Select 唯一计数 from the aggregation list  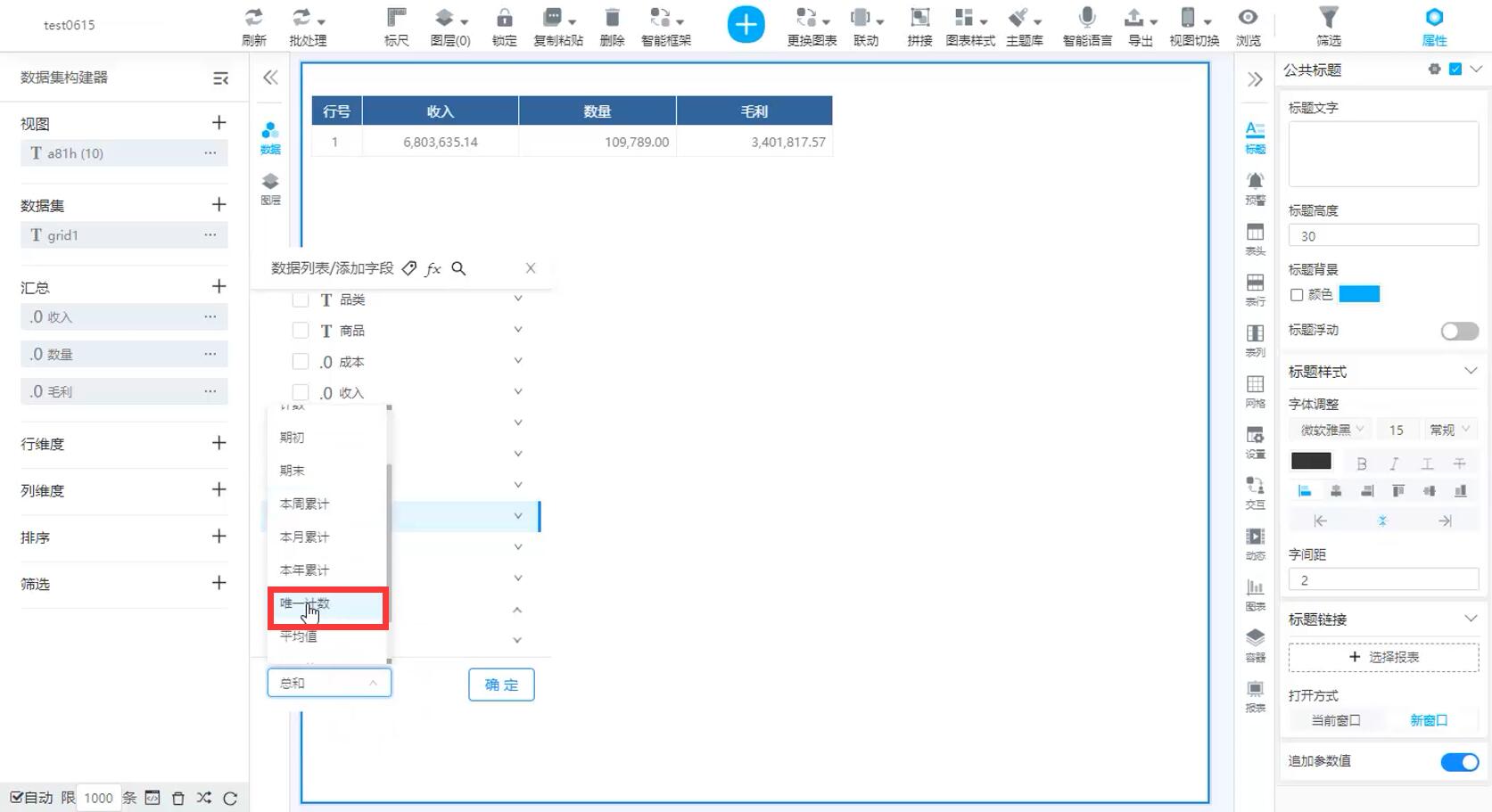pyautogui.click(x=327, y=604)
